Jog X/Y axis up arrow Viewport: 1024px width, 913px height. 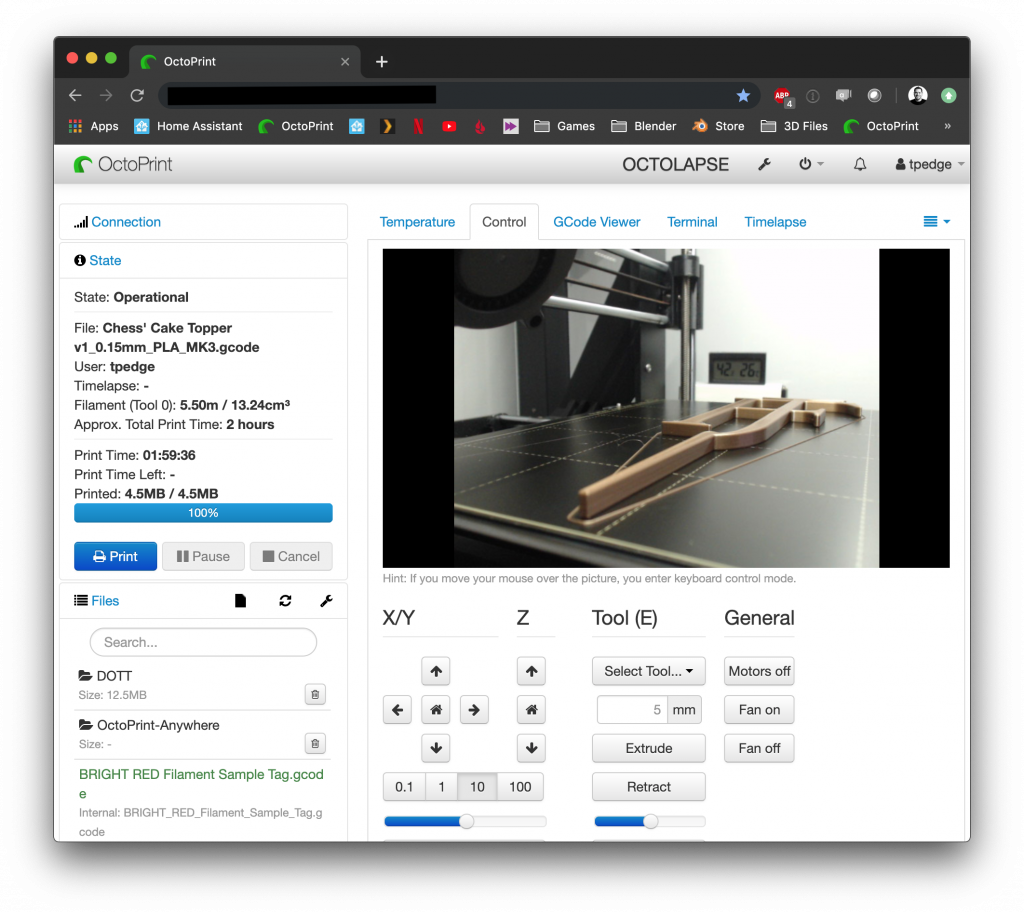(436, 671)
